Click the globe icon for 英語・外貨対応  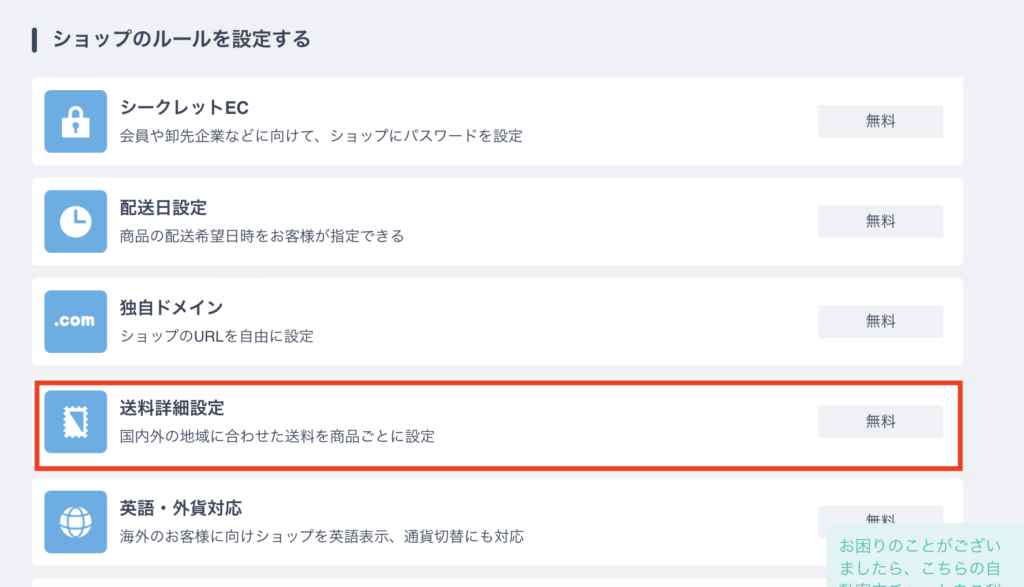[x=76, y=522]
